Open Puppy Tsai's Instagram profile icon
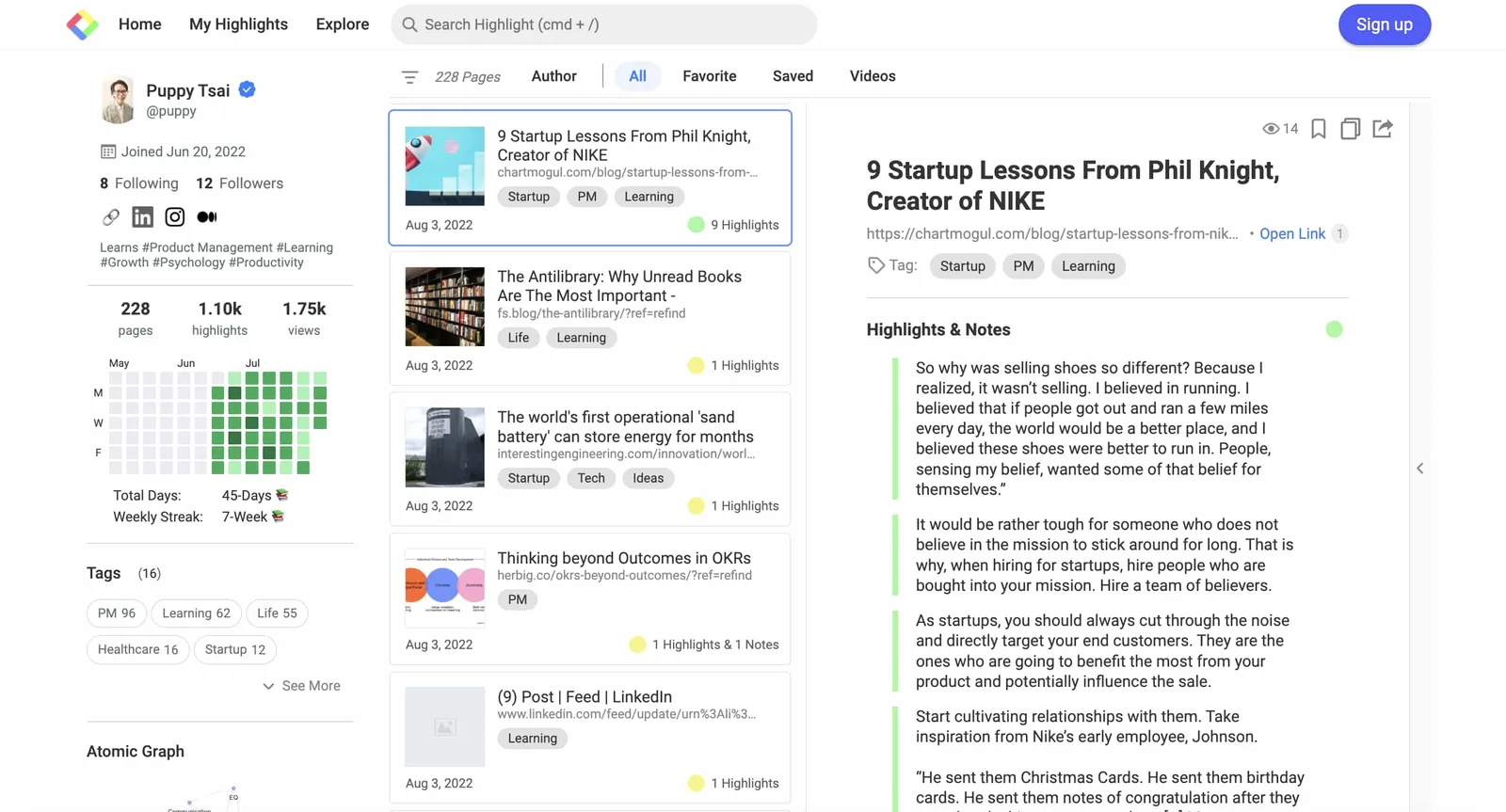1506x812 pixels. [x=175, y=217]
